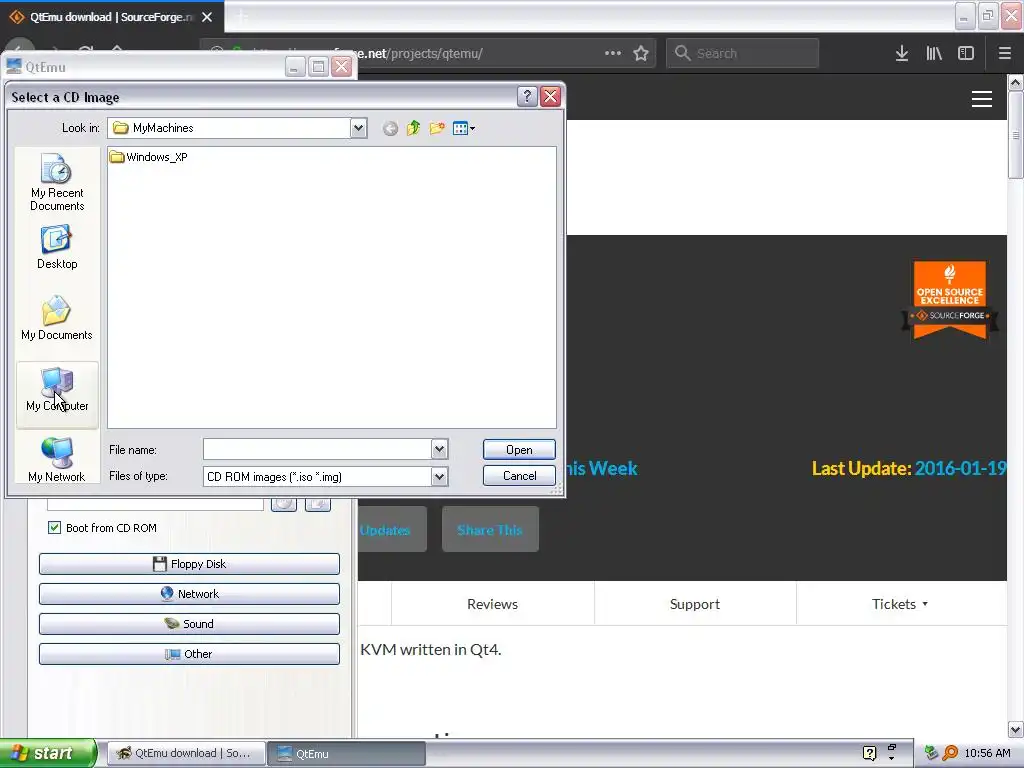Click the Firefox bookmark star icon
The image size is (1024, 768).
pos(641,54)
